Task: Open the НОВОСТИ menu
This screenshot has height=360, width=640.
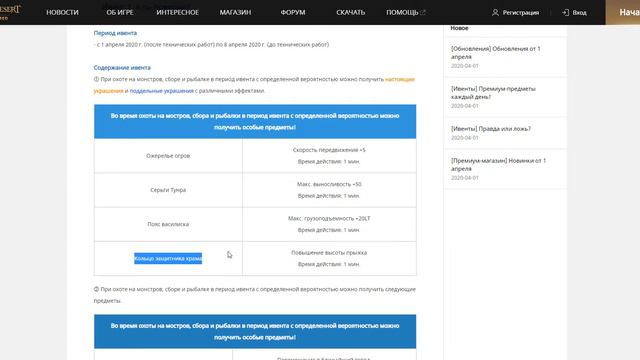Action: (x=62, y=13)
